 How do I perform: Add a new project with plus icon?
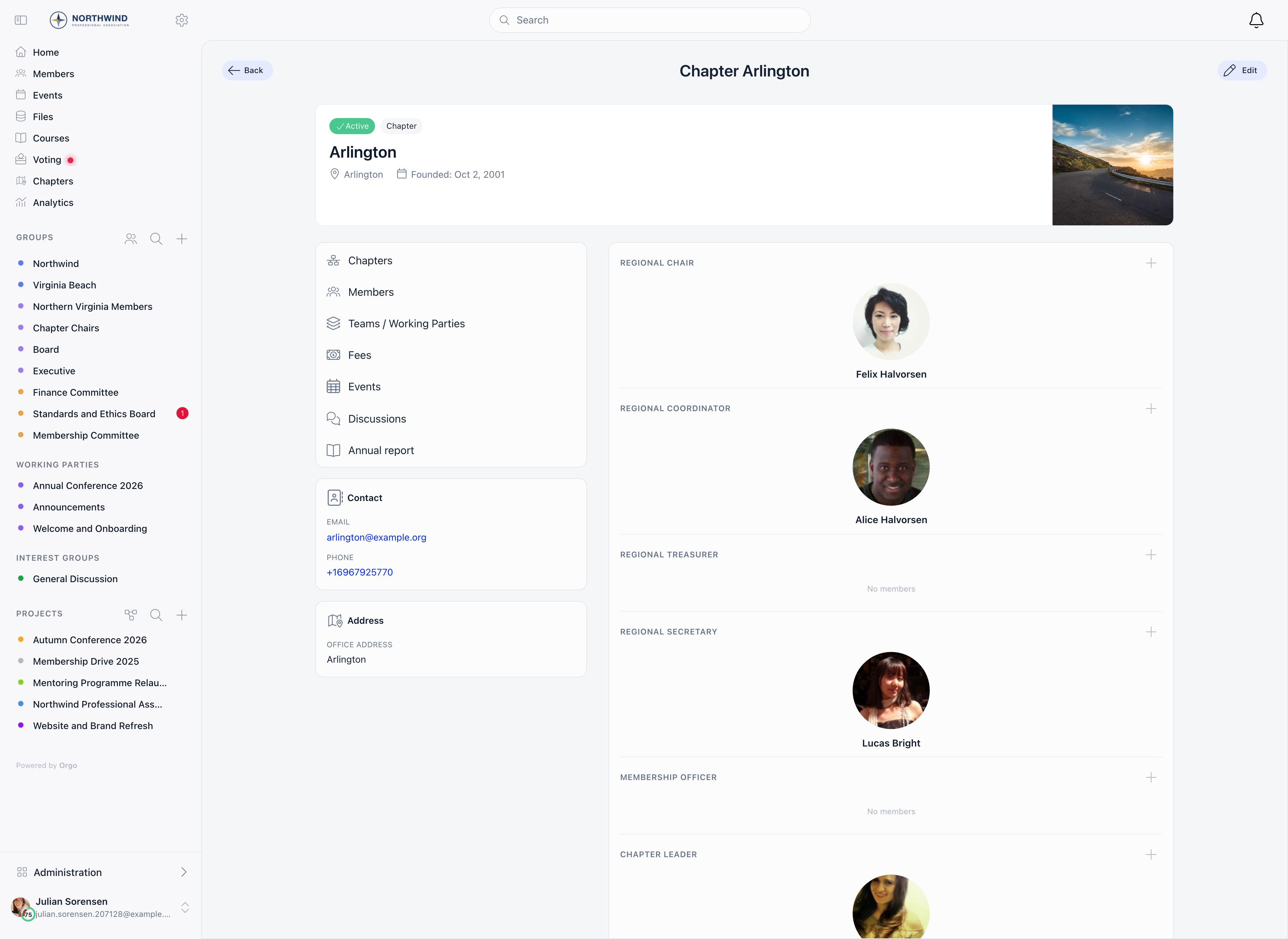click(x=182, y=615)
